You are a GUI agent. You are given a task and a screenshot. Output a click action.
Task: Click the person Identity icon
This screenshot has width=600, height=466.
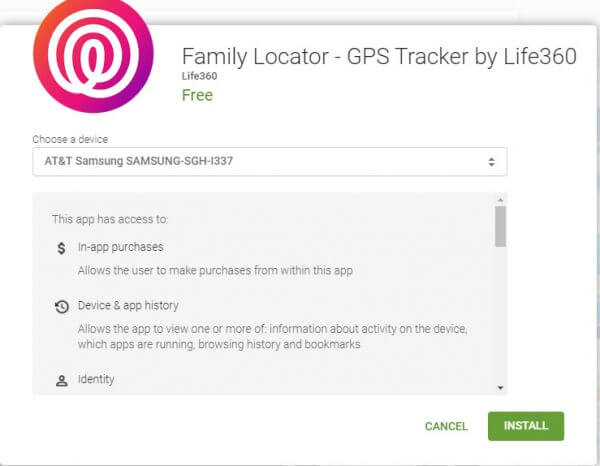coord(62,381)
